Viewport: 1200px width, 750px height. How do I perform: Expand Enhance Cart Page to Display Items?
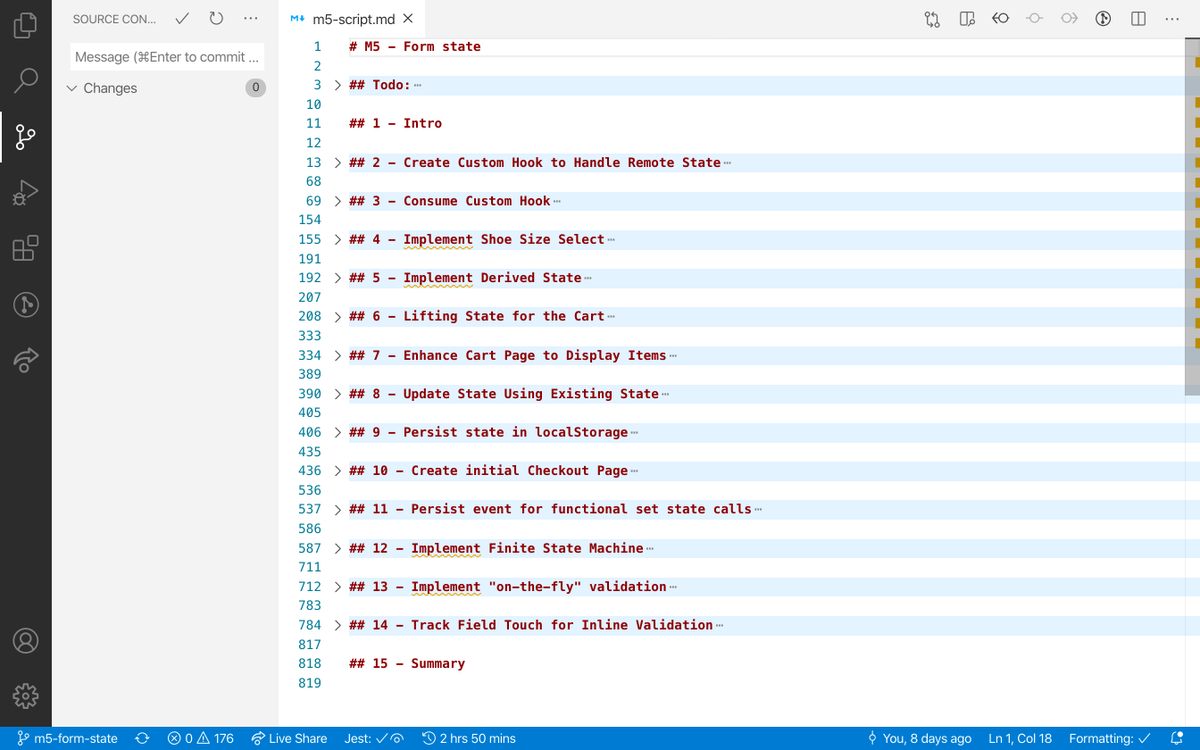337,355
